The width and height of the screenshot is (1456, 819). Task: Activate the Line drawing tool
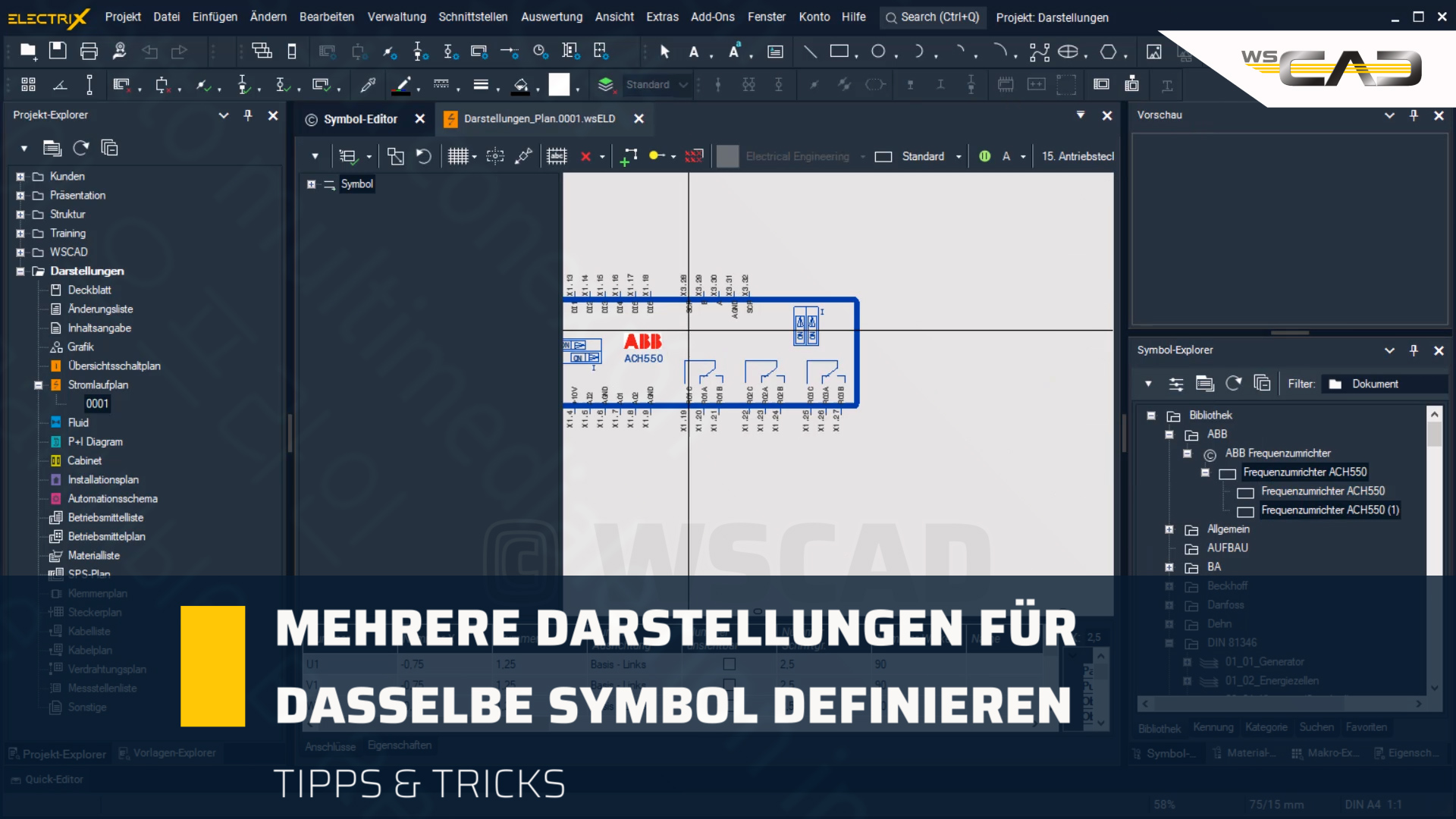pos(810,52)
